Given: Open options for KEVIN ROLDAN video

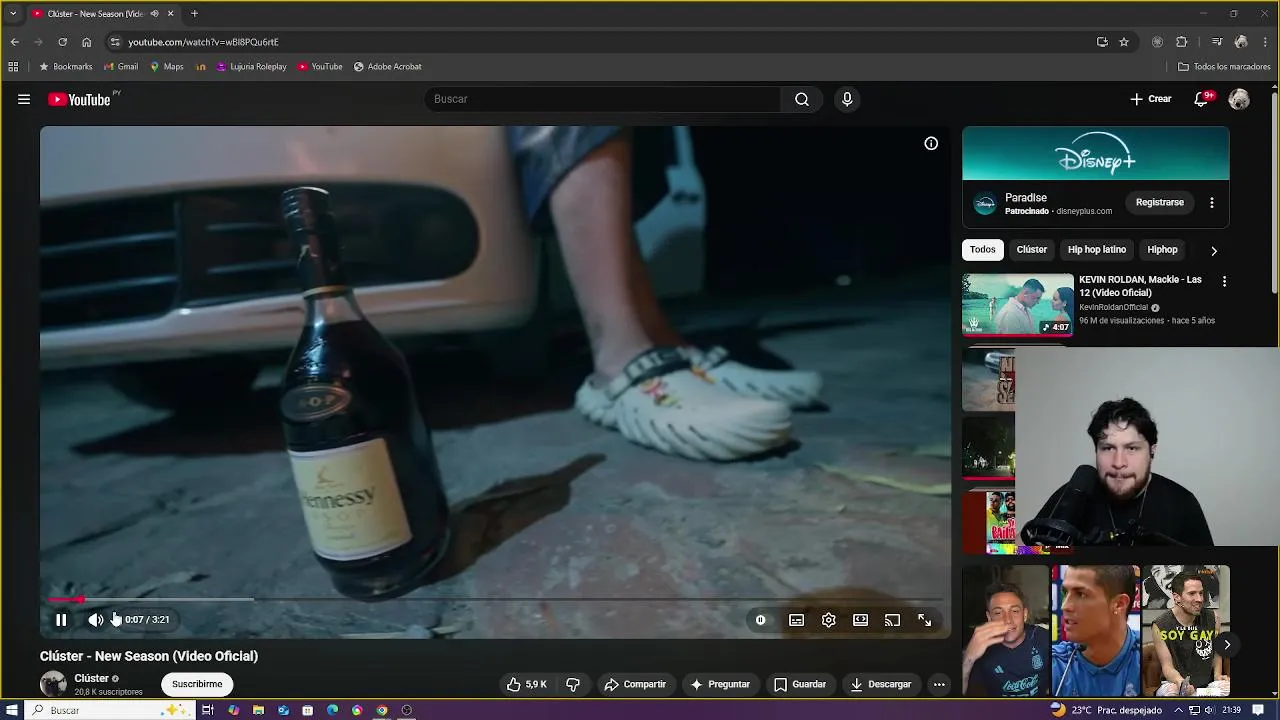Looking at the screenshot, I should coord(1224,282).
